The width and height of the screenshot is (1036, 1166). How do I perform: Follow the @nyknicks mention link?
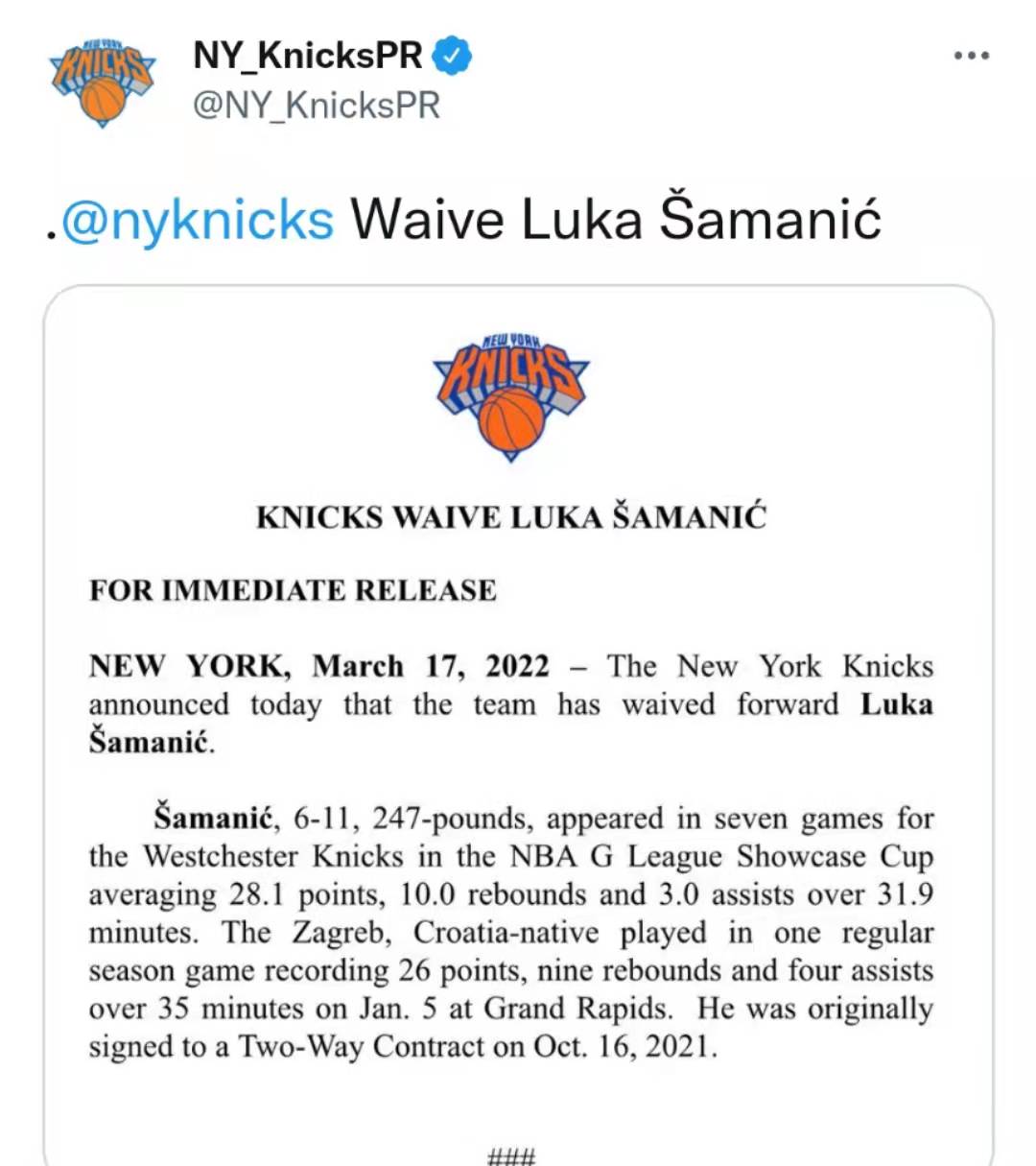pyautogui.click(x=197, y=220)
